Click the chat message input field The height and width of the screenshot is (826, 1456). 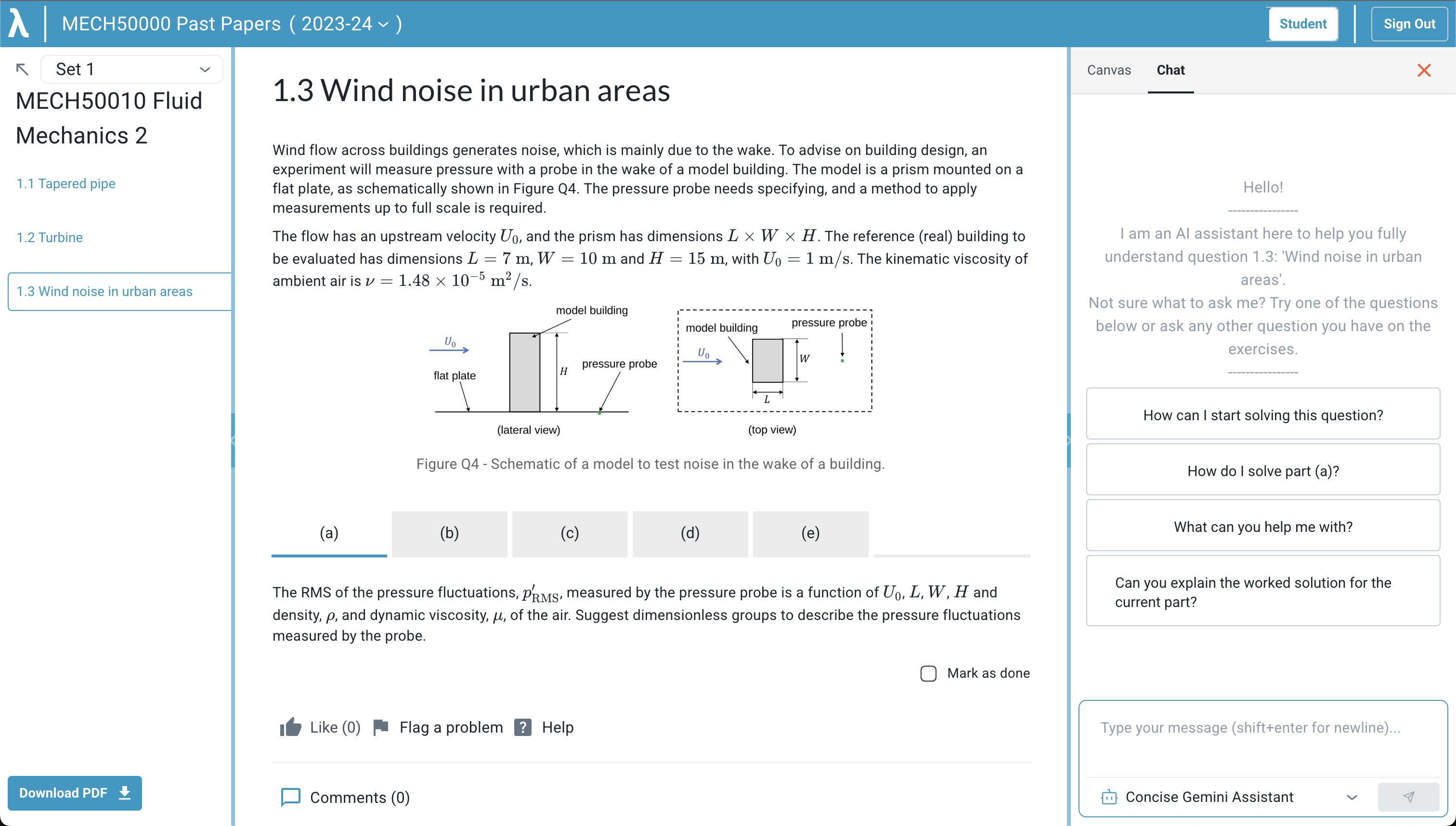1263,737
